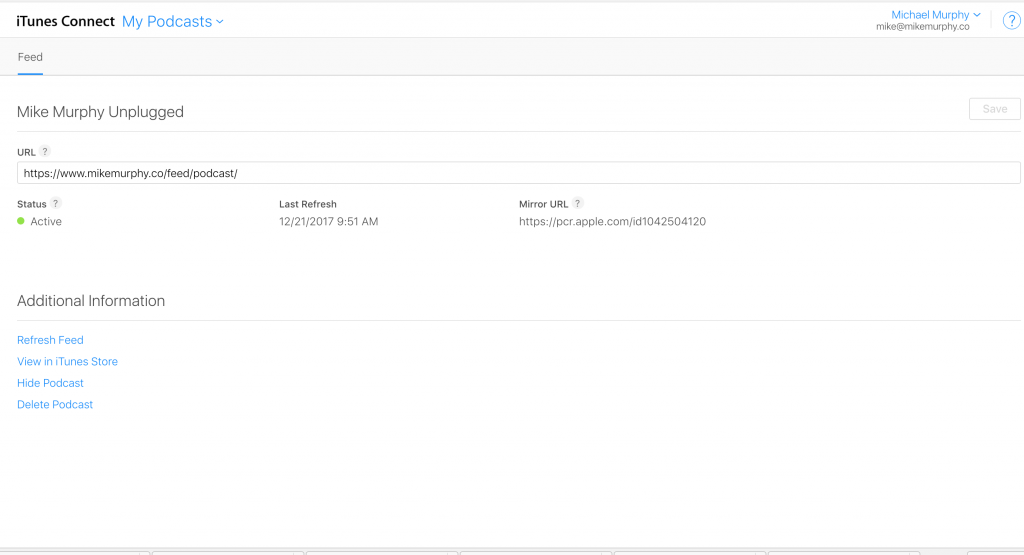Click the Last Refresh date 12/21/2017 9:51 AM
This screenshot has height=555, width=1024.
pos(328,222)
